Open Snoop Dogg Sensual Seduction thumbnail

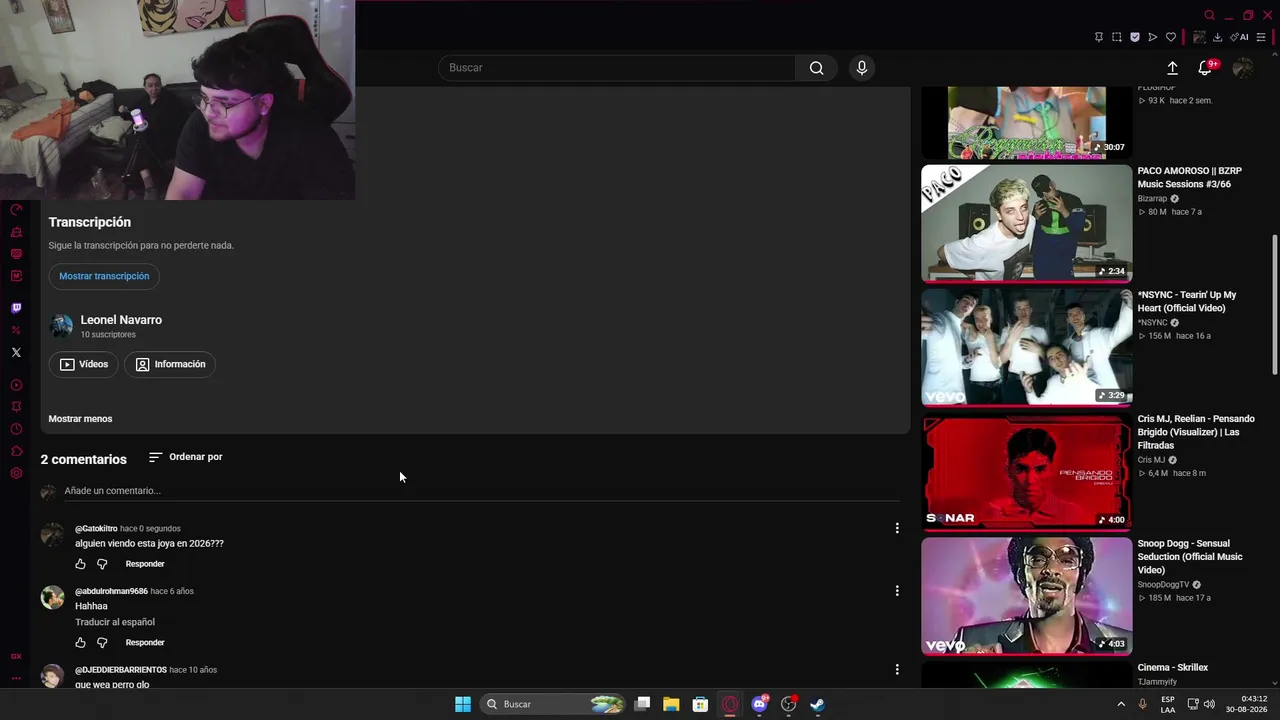(x=1026, y=596)
